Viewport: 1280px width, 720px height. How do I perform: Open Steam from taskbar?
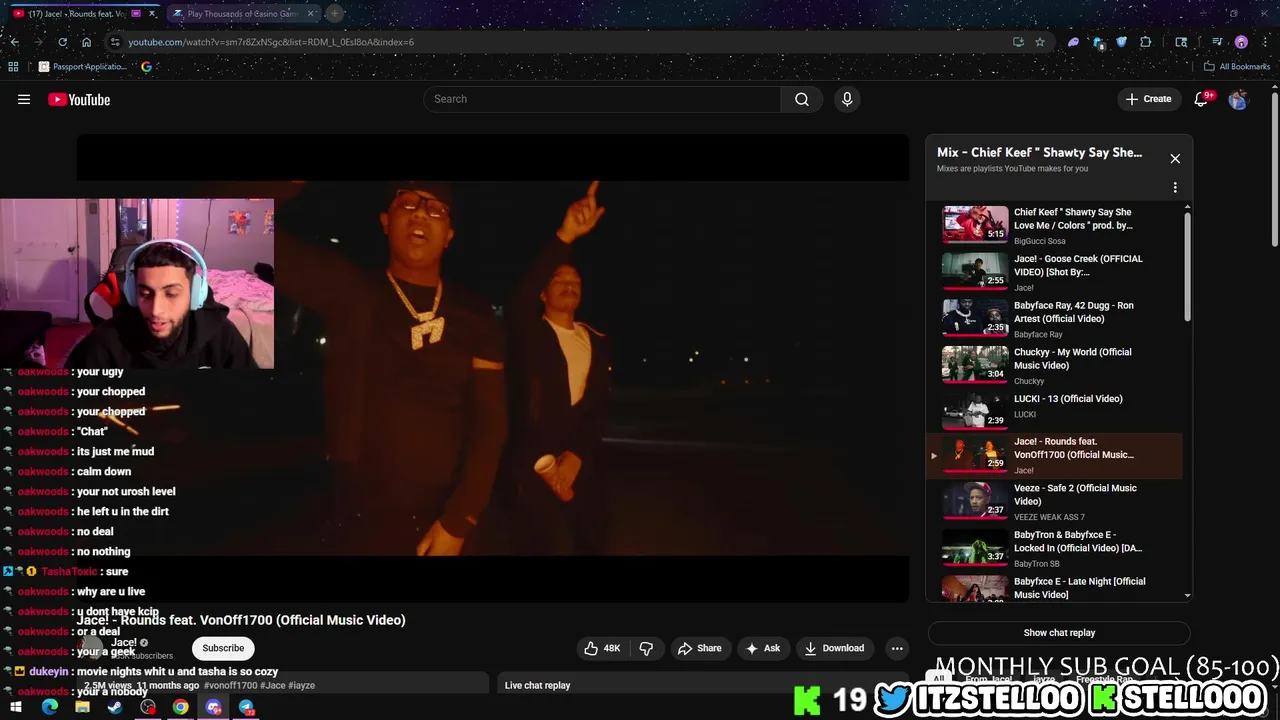click(115, 707)
